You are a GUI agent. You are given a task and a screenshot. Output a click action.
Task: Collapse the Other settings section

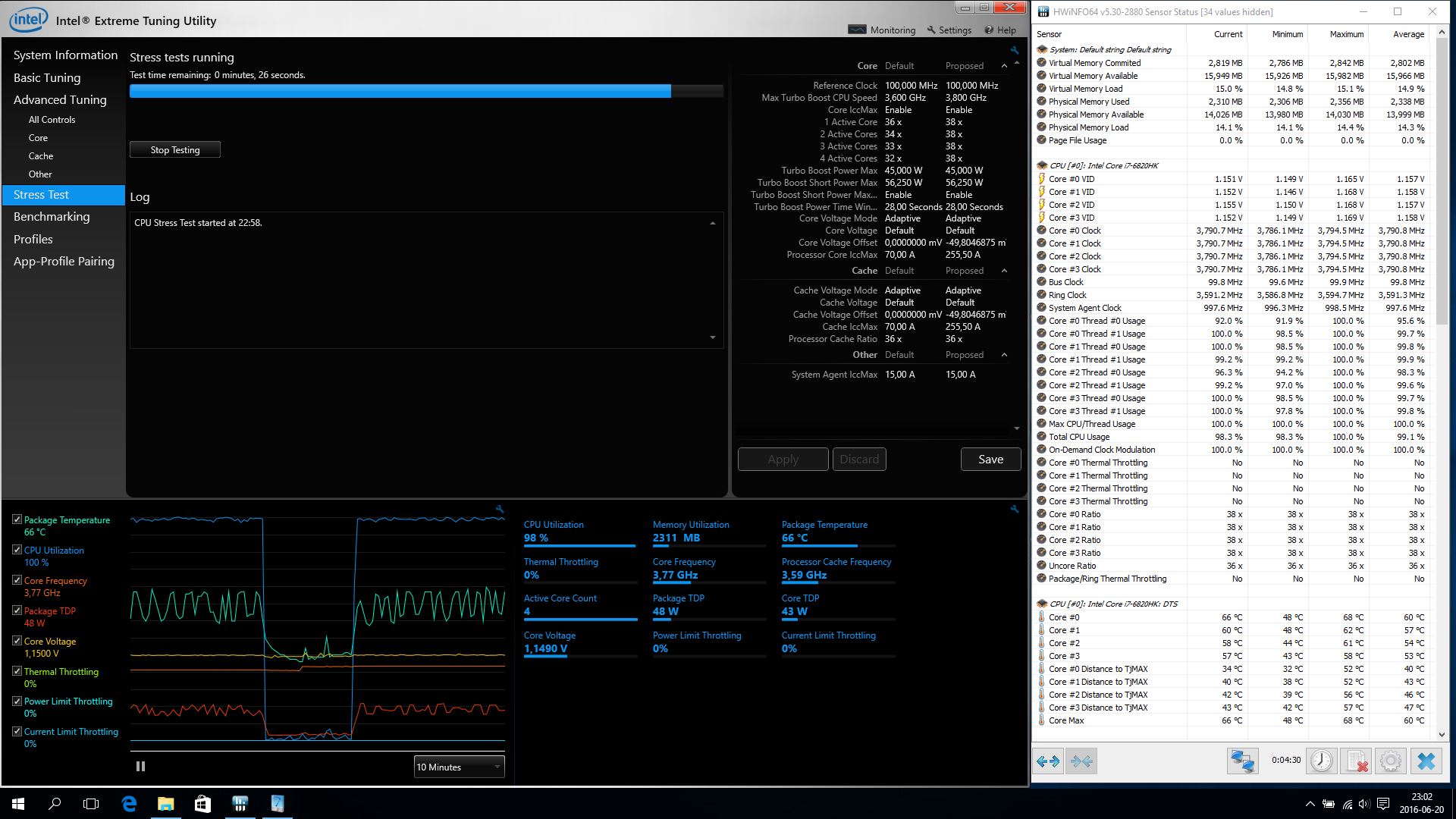1004,355
